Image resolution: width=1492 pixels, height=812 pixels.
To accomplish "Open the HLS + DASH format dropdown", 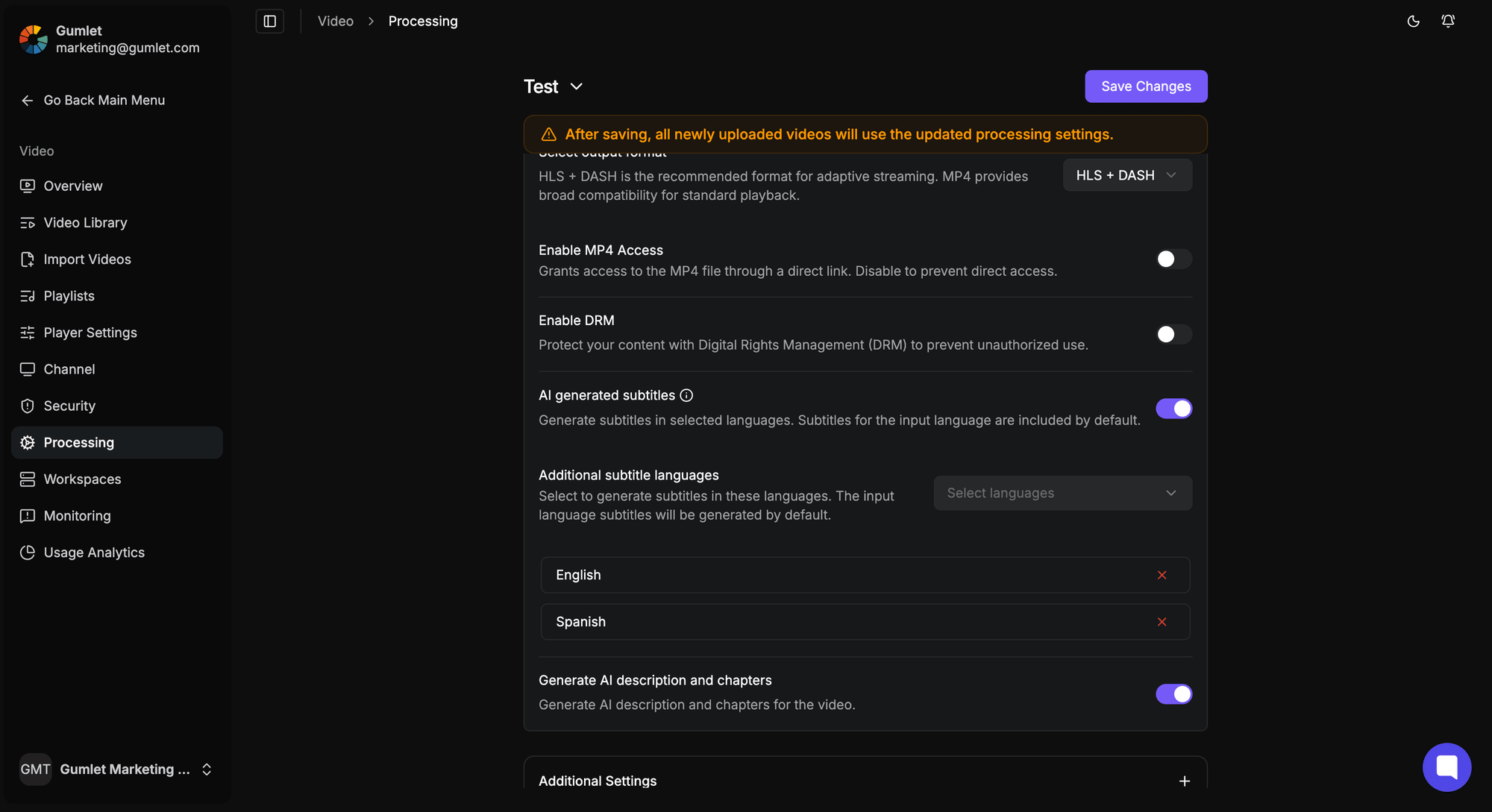I will (x=1126, y=174).
